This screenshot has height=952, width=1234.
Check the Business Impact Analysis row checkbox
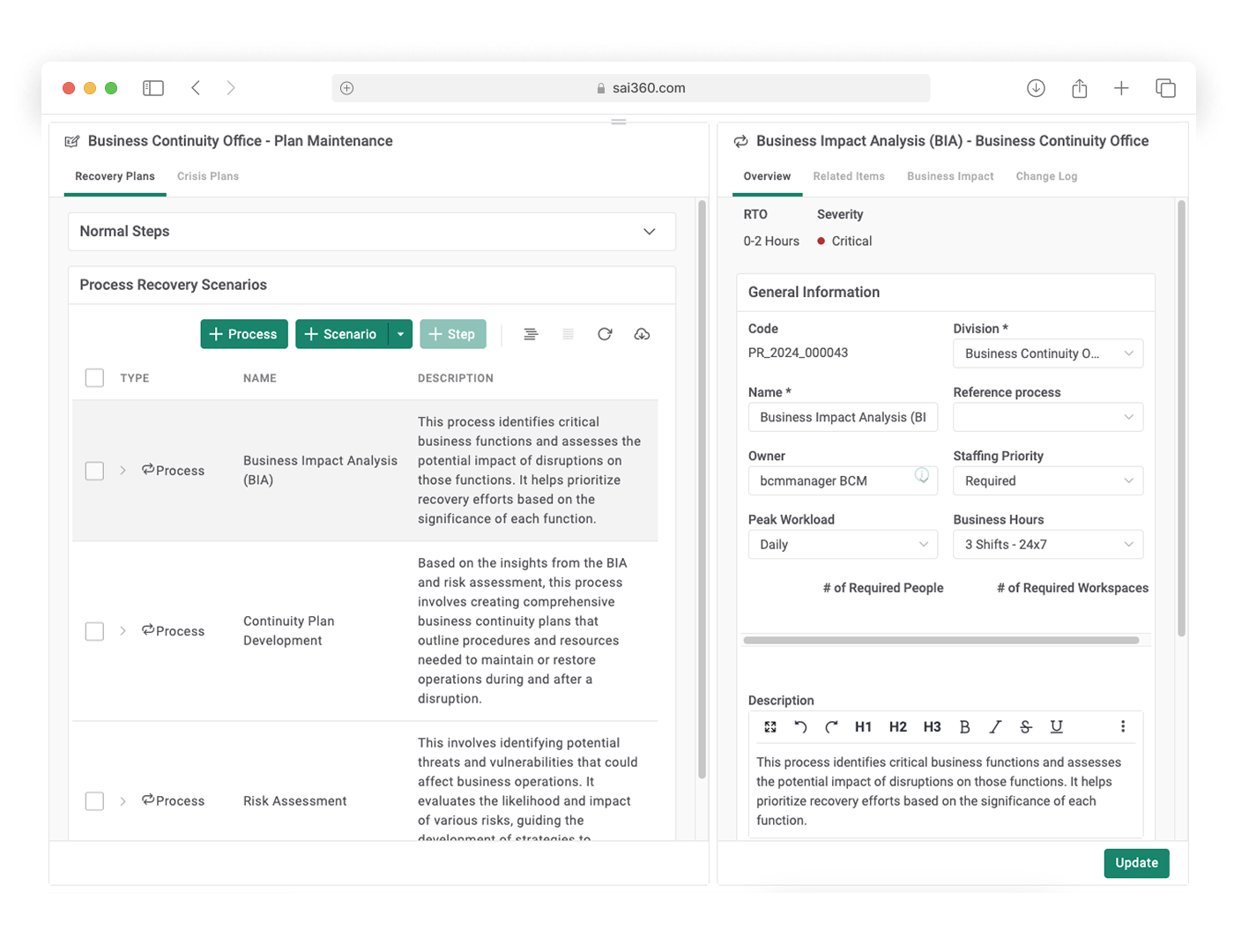point(94,471)
